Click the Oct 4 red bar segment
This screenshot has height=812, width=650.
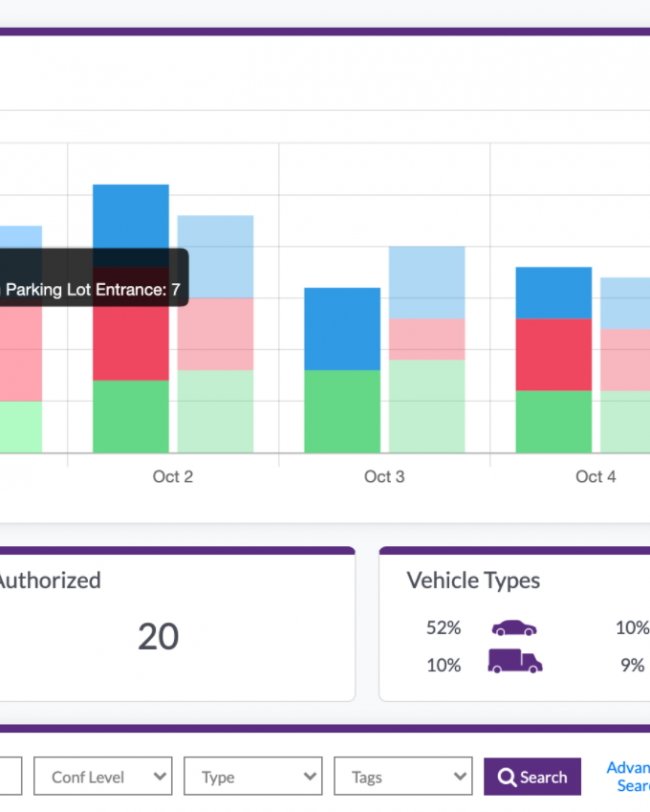[553, 355]
